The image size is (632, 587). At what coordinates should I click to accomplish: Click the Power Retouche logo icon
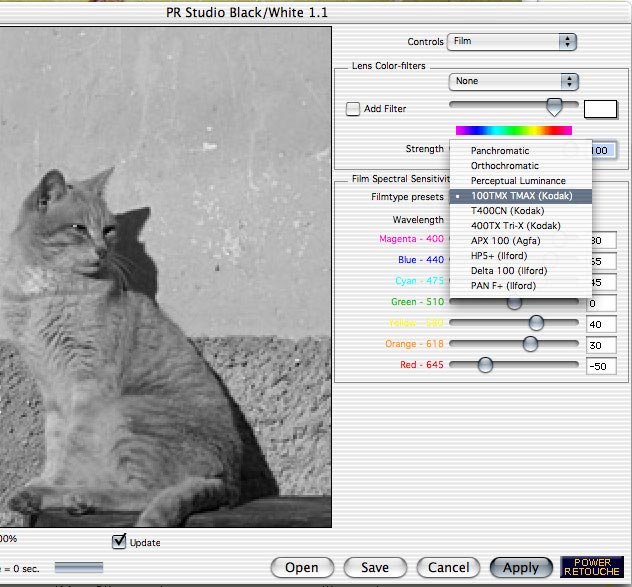click(592, 567)
